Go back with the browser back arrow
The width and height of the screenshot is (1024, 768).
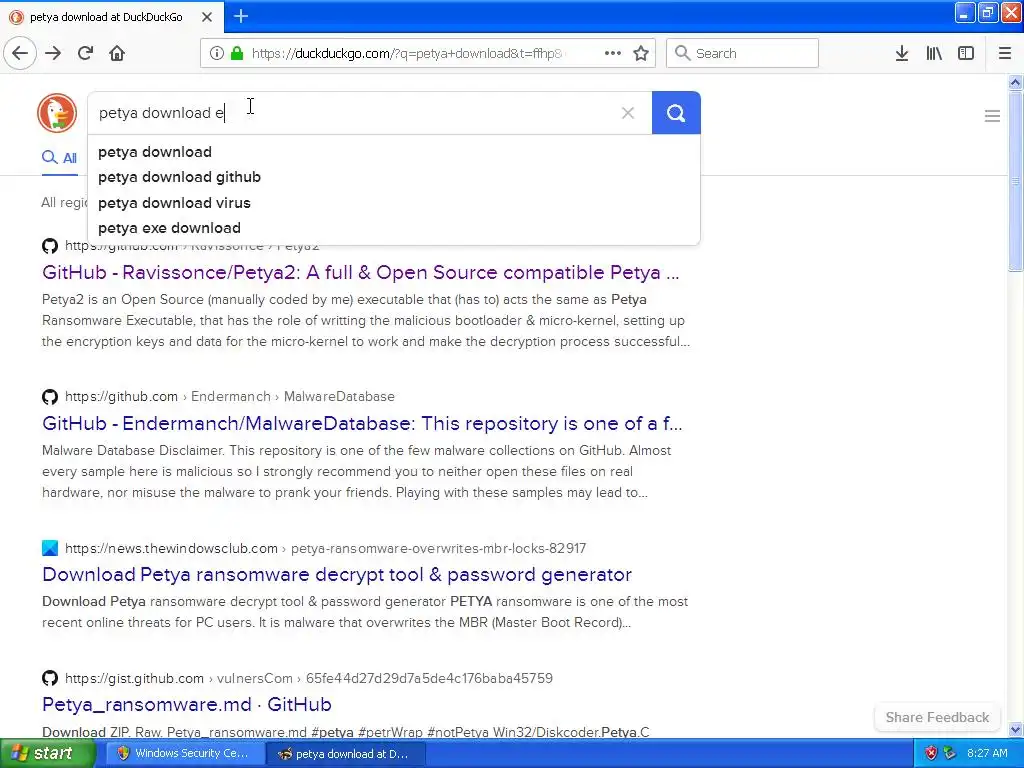coord(20,53)
